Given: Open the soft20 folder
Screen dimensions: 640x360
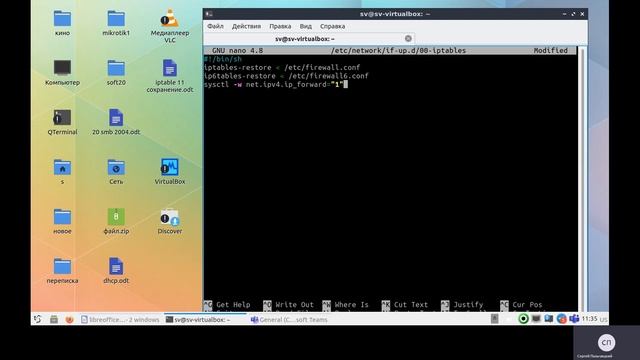Looking at the screenshot, I should point(116,68).
